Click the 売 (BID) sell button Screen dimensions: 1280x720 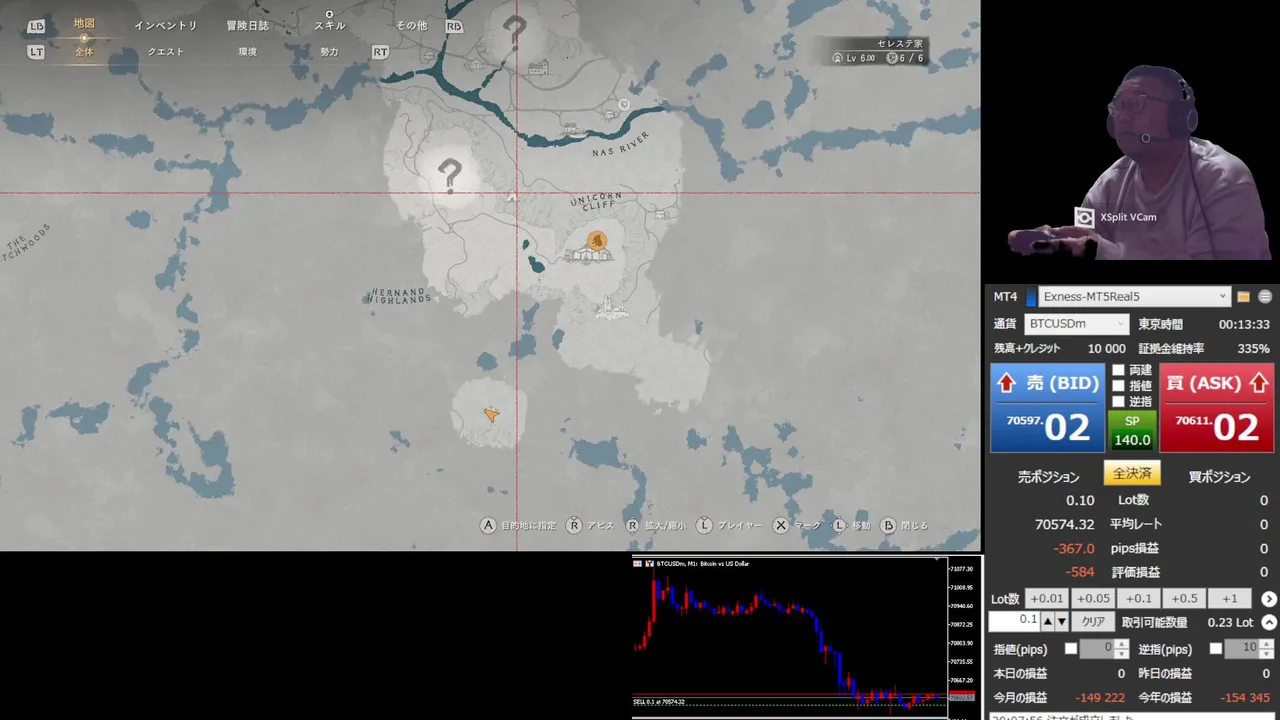(1047, 408)
